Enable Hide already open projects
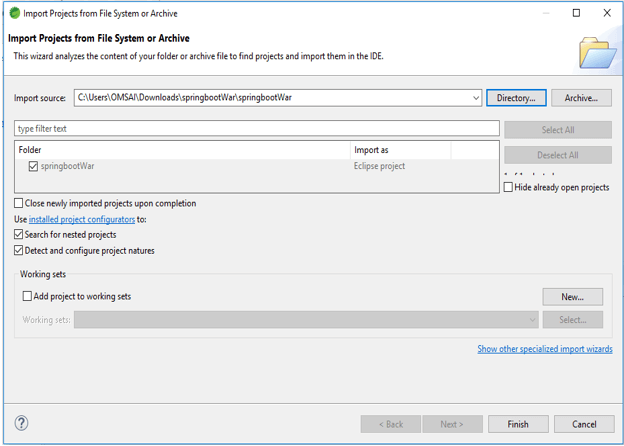The image size is (624, 446). point(509,187)
